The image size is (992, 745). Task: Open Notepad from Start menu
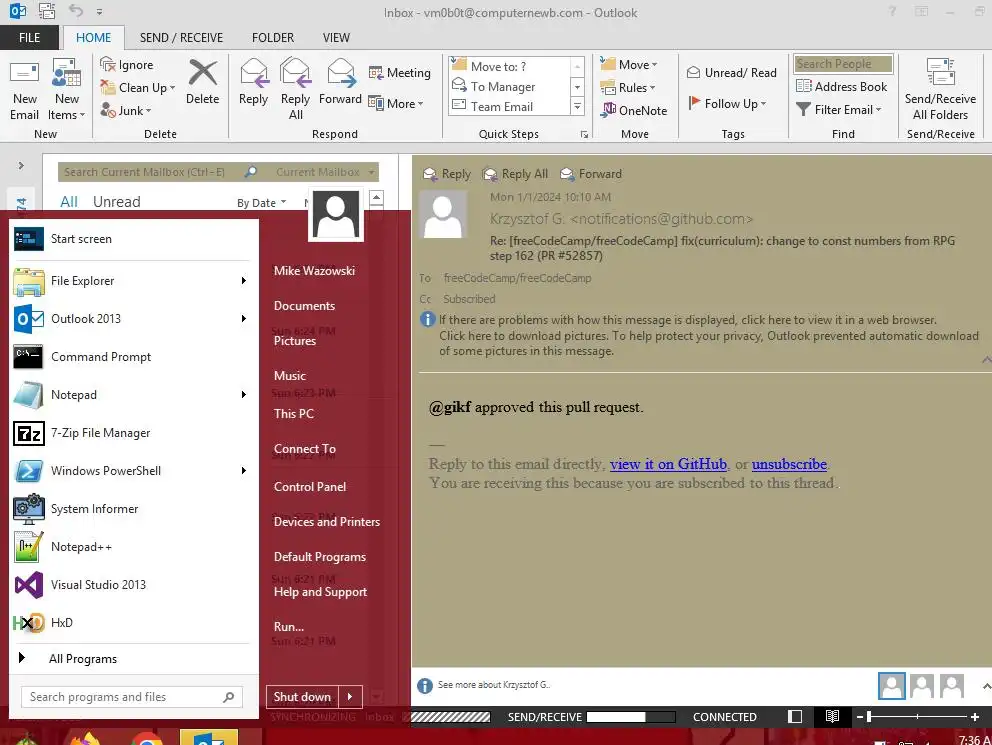coord(132,395)
